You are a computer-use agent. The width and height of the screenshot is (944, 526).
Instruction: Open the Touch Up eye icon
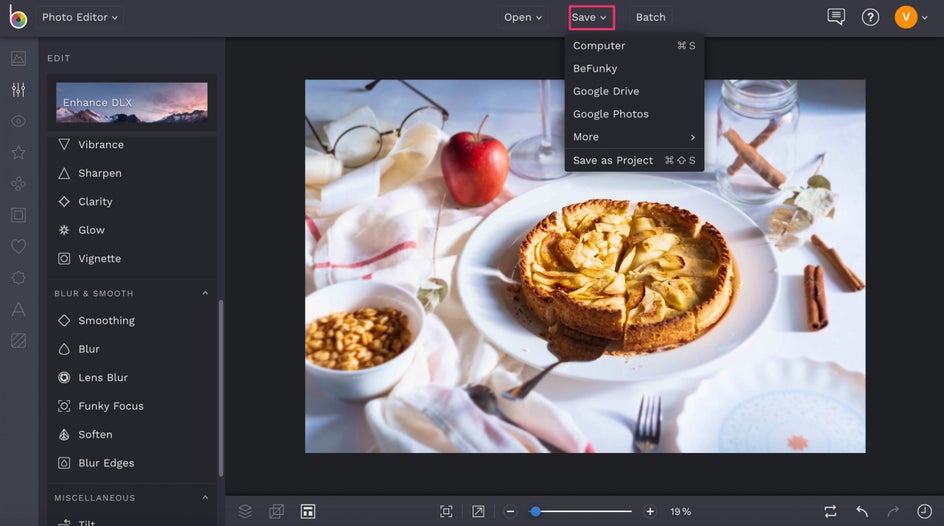coord(19,121)
